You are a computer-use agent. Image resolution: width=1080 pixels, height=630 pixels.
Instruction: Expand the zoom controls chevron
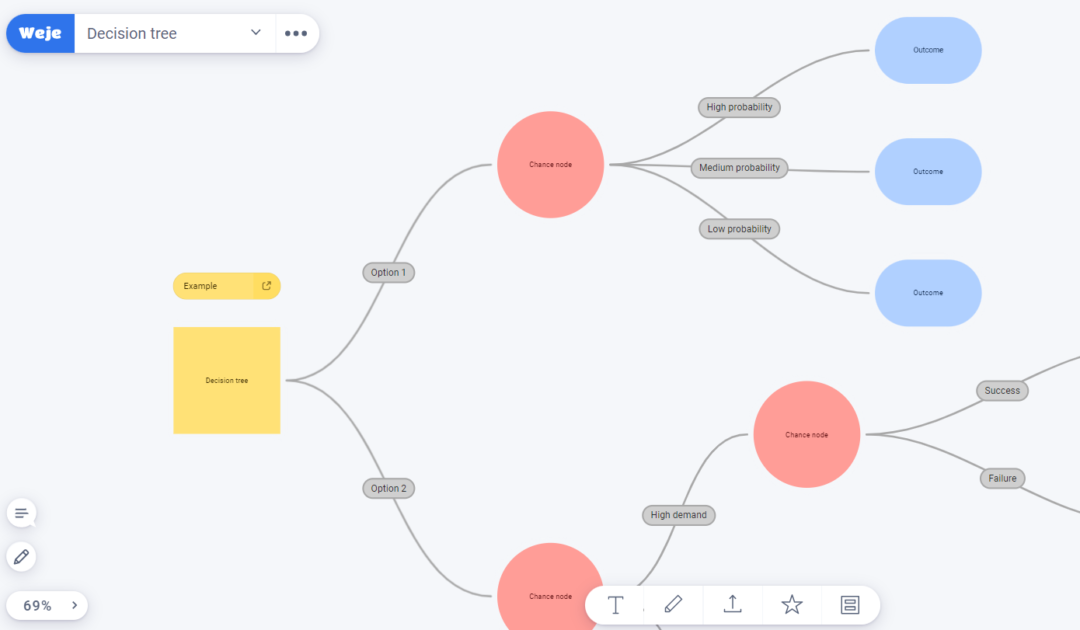coord(73,605)
